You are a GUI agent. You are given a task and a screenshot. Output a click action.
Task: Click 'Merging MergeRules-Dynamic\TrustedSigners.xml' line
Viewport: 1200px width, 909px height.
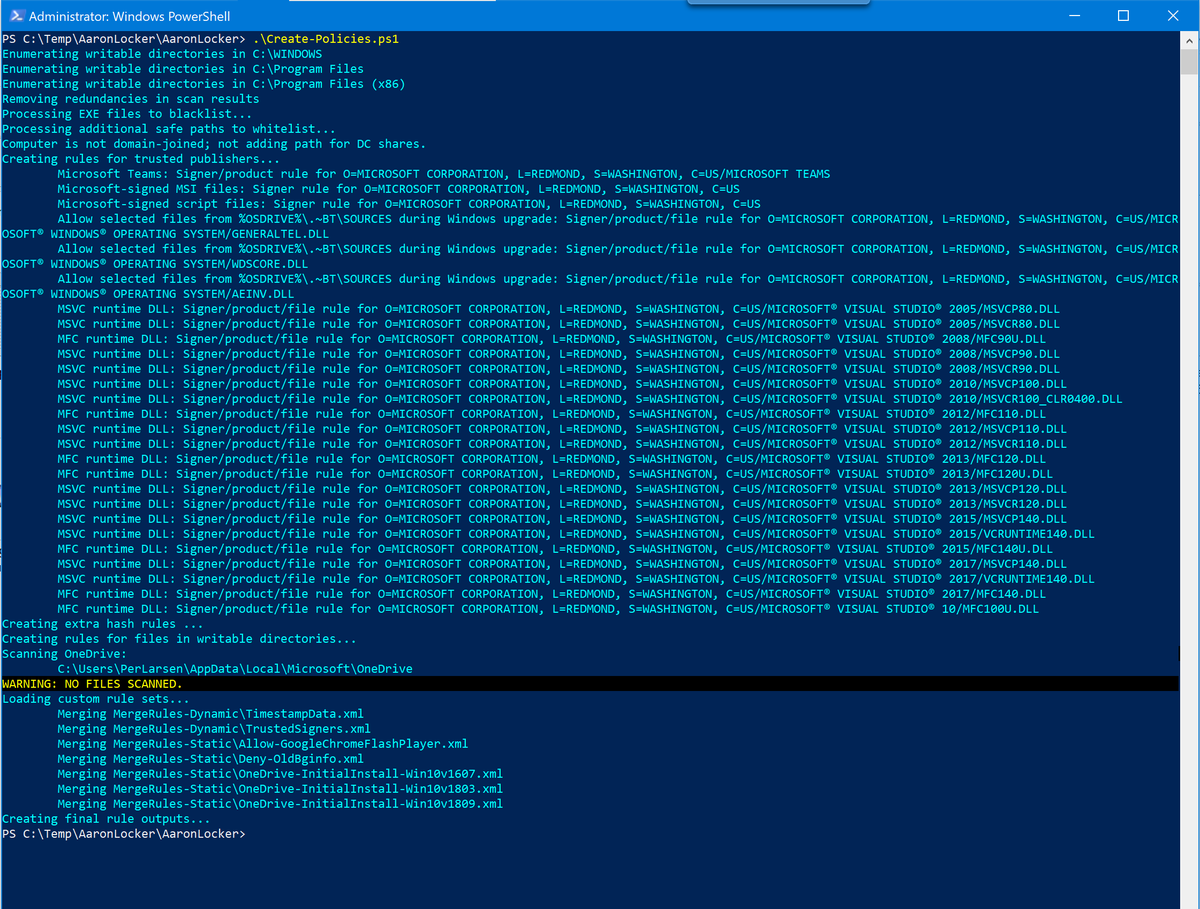(x=214, y=729)
